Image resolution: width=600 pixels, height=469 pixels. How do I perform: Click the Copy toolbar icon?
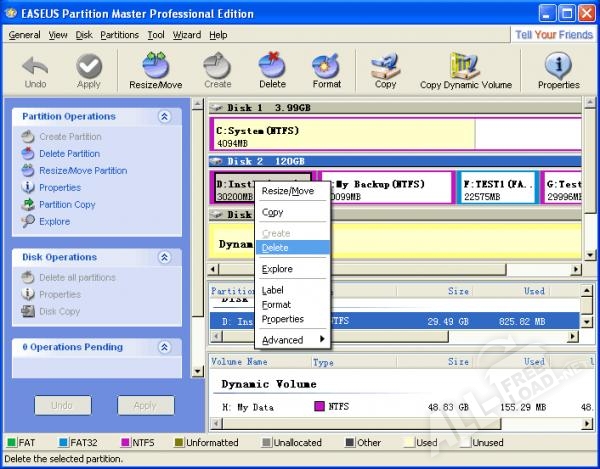click(x=385, y=70)
